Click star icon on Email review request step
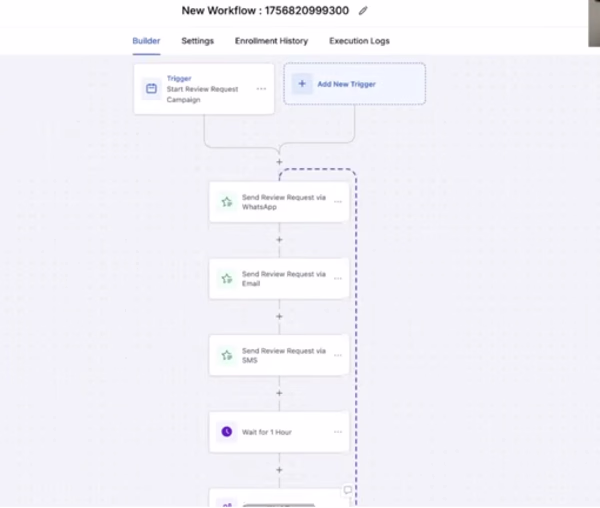 [x=227, y=278]
